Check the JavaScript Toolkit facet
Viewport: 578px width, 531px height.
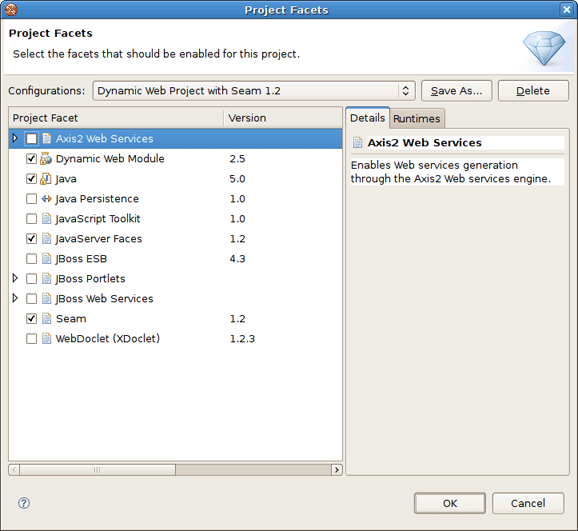pos(31,219)
